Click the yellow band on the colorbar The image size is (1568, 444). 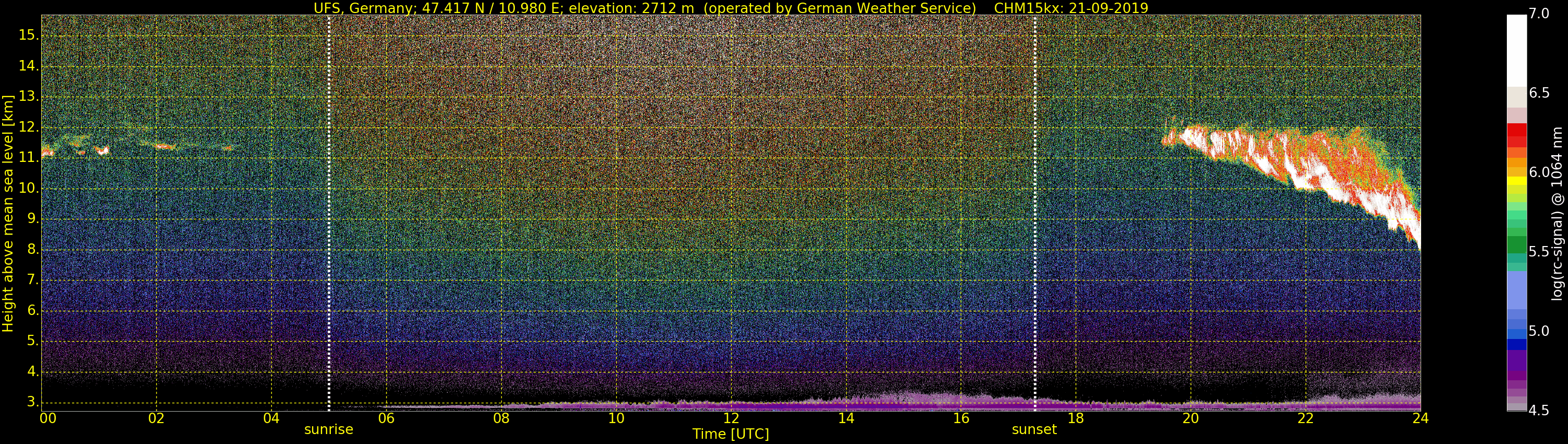pos(1516,181)
